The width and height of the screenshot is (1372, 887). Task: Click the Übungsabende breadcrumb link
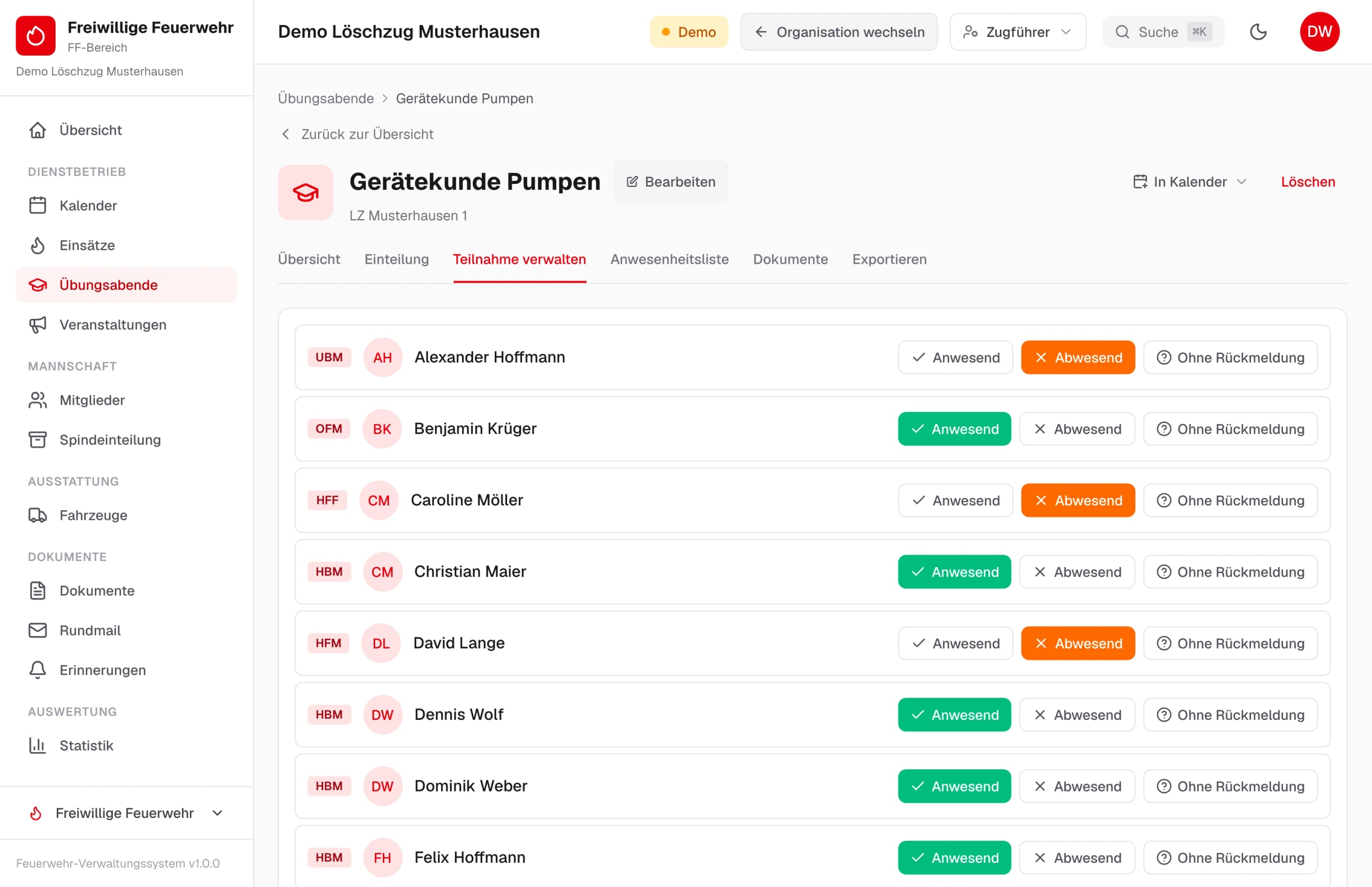tap(325, 99)
